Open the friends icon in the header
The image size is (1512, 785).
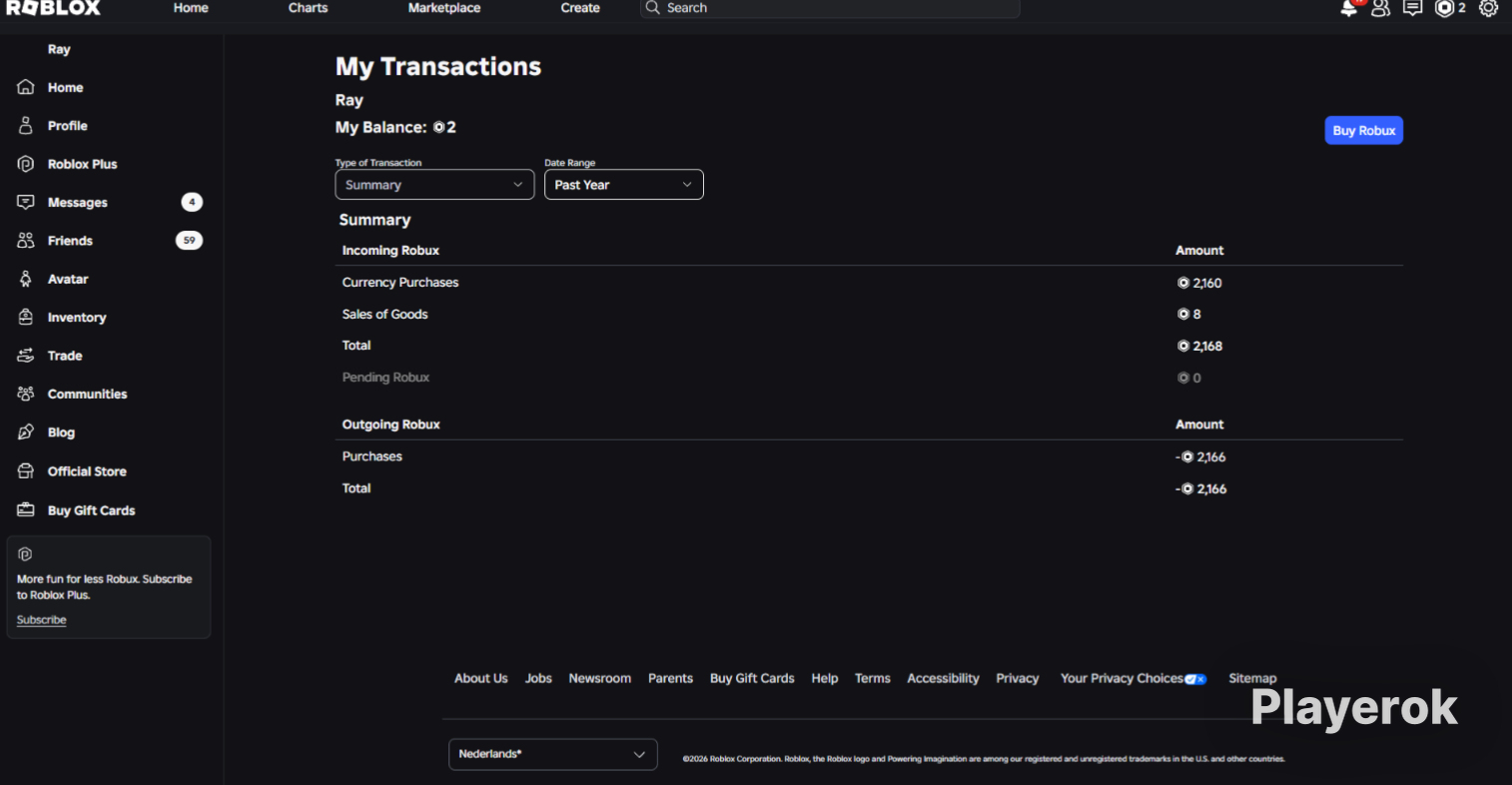[x=1381, y=8]
